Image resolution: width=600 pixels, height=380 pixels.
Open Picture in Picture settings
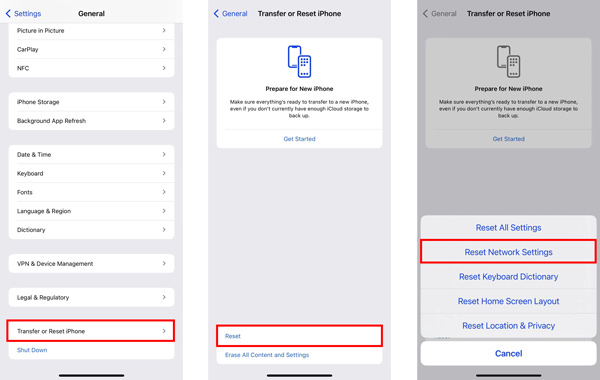tap(91, 31)
